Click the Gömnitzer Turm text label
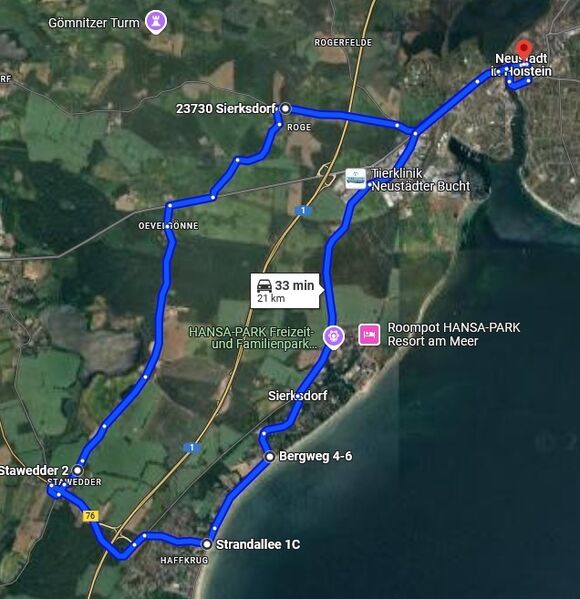The image size is (580, 599). coord(94,23)
